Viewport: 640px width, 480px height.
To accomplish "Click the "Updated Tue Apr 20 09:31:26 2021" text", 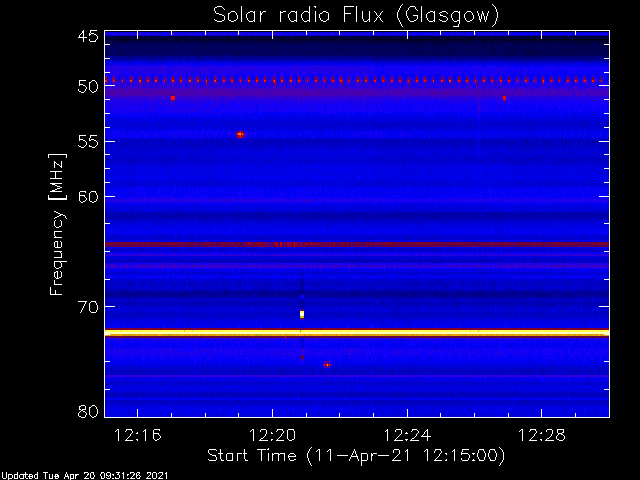I will point(84,476).
